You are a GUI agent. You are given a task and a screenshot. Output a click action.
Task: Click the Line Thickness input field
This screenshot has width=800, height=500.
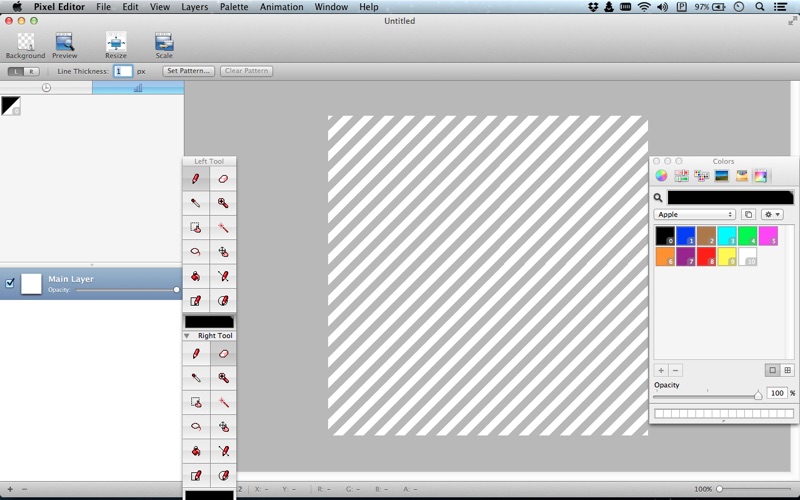123,71
